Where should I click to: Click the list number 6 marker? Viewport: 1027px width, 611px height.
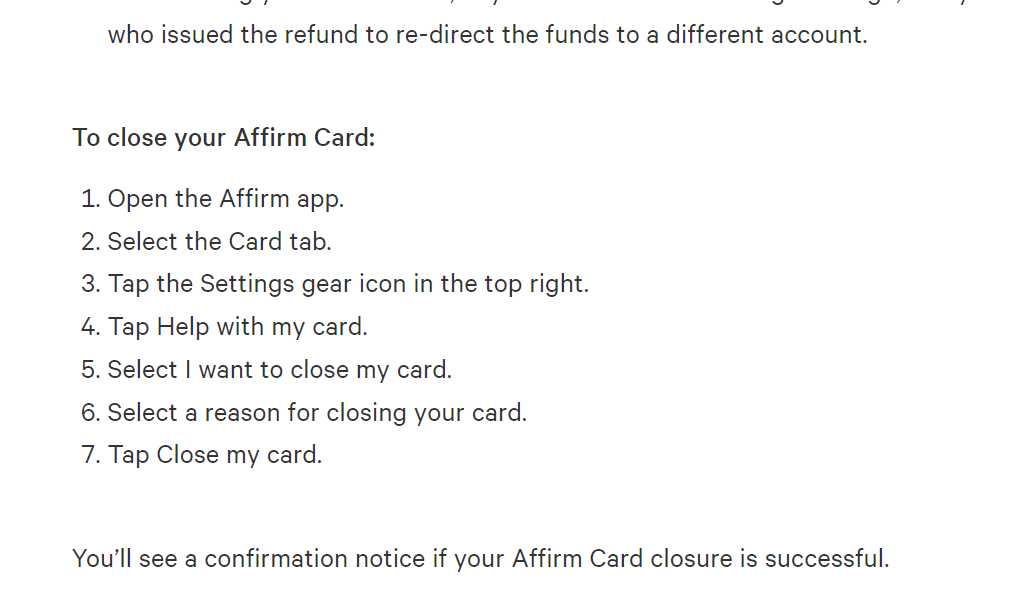(90, 413)
